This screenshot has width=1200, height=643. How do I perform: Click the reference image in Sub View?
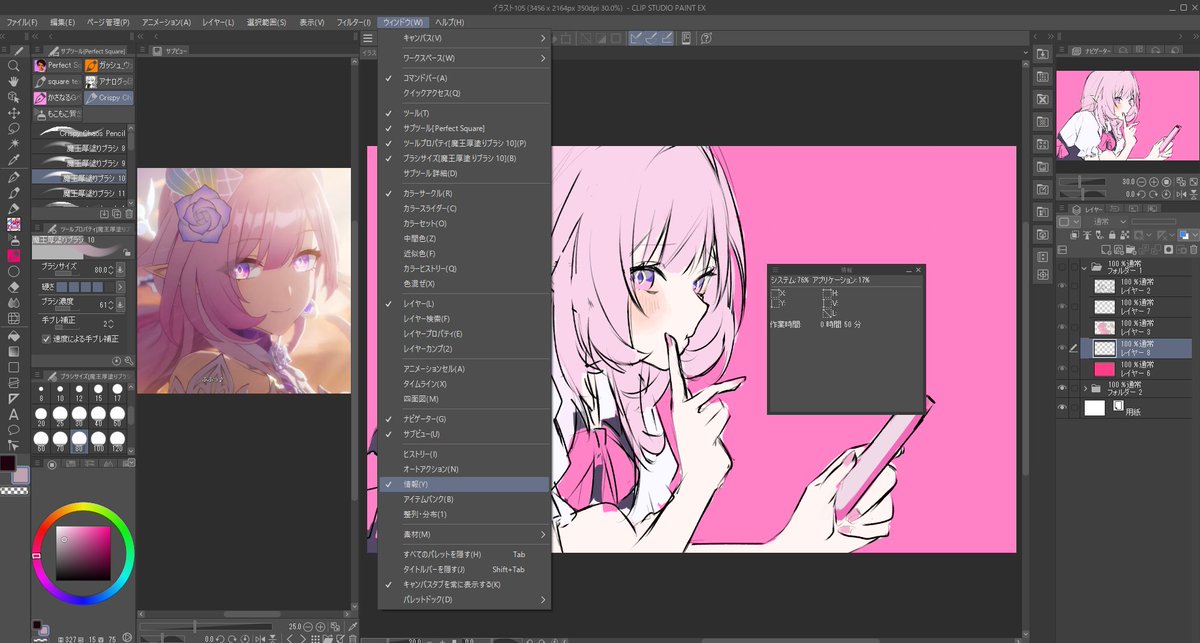(244, 280)
